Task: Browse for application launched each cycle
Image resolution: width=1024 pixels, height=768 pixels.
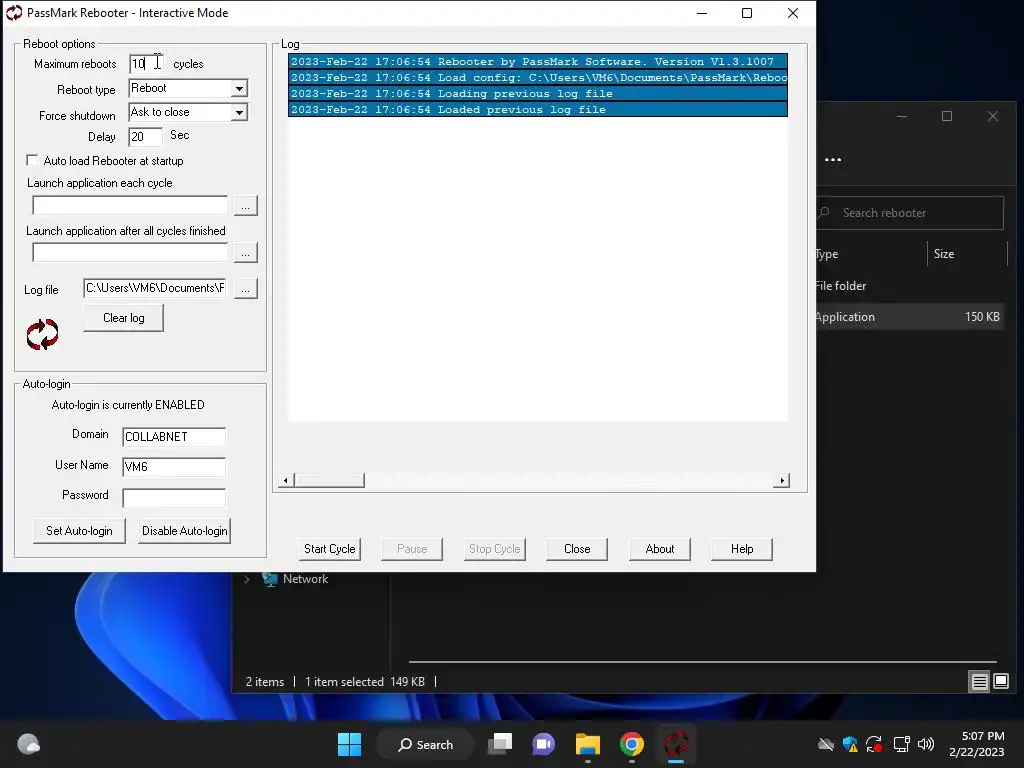Action: tap(246, 206)
